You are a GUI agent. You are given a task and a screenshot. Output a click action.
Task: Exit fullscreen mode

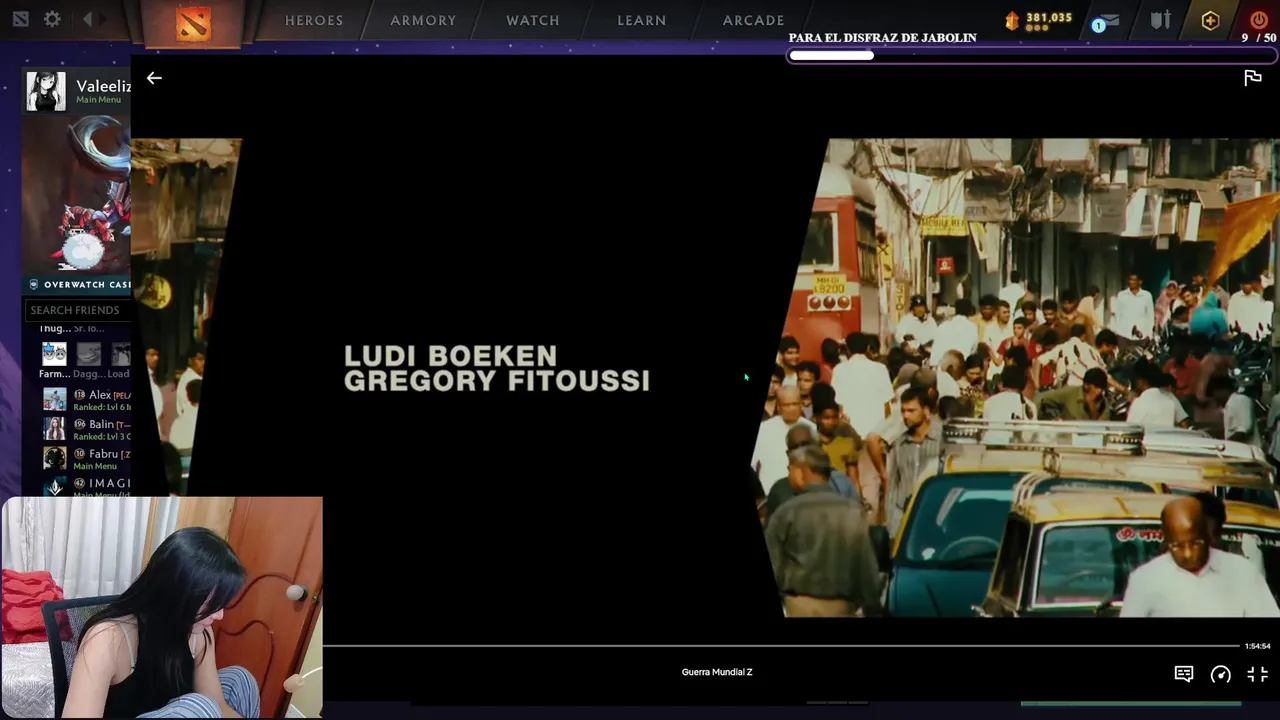1258,674
